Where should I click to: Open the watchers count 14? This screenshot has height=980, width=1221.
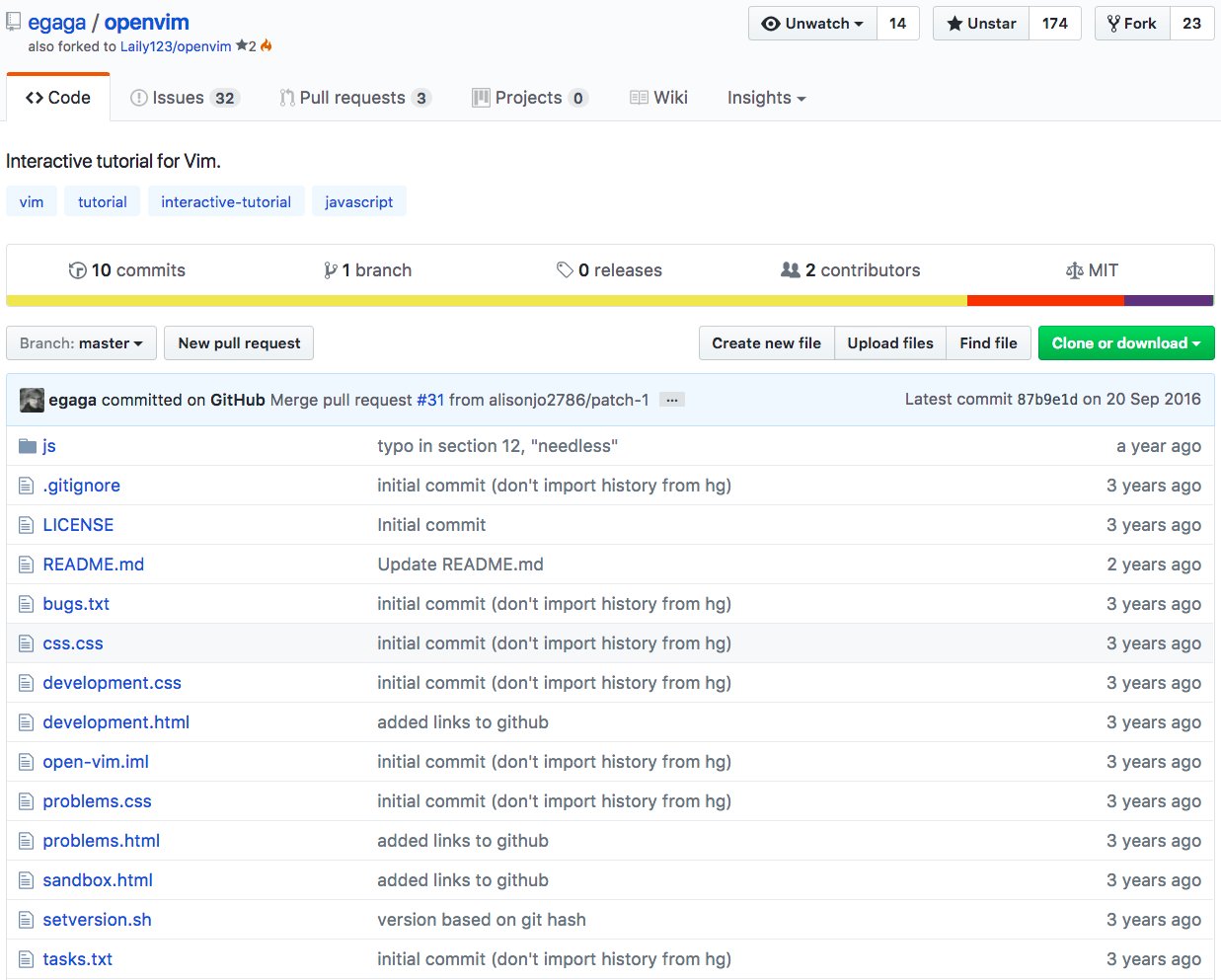pos(897,24)
